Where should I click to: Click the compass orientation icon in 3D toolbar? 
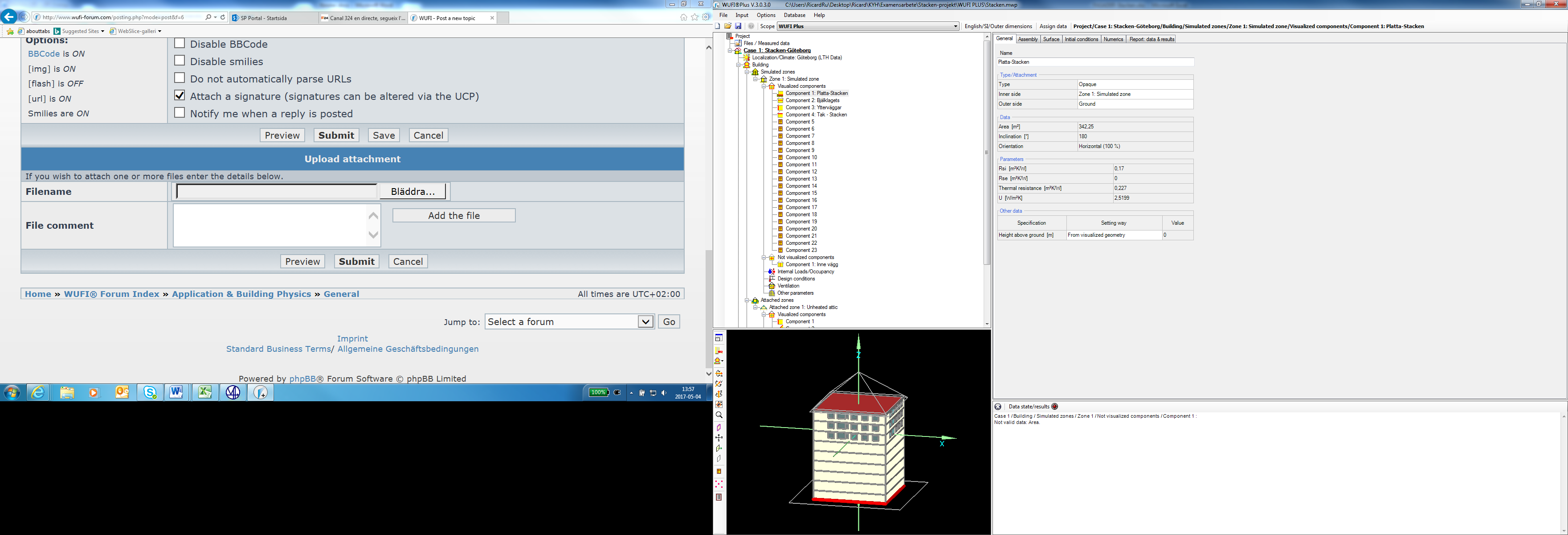click(x=719, y=437)
